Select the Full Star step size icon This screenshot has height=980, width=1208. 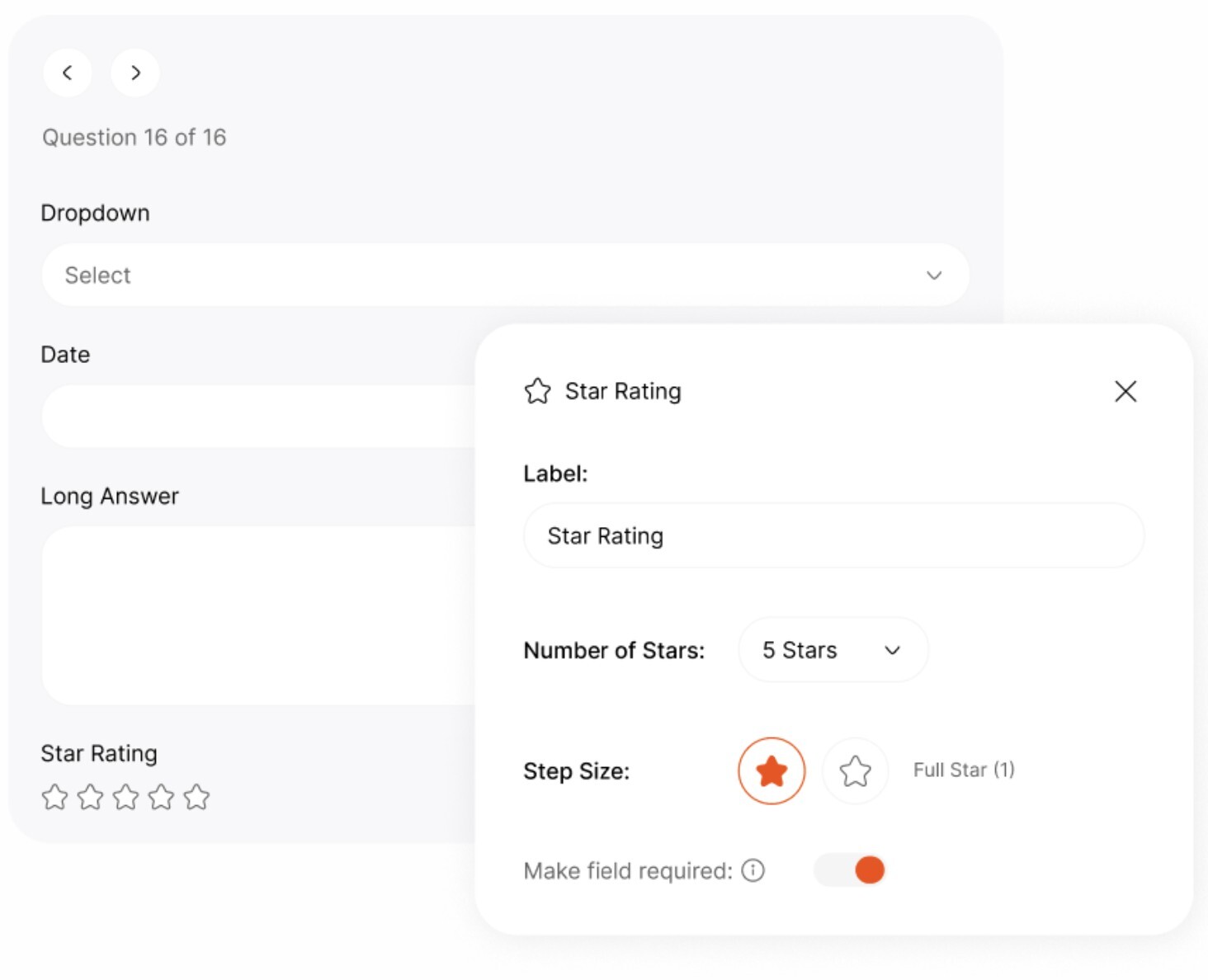pyautogui.click(x=771, y=770)
